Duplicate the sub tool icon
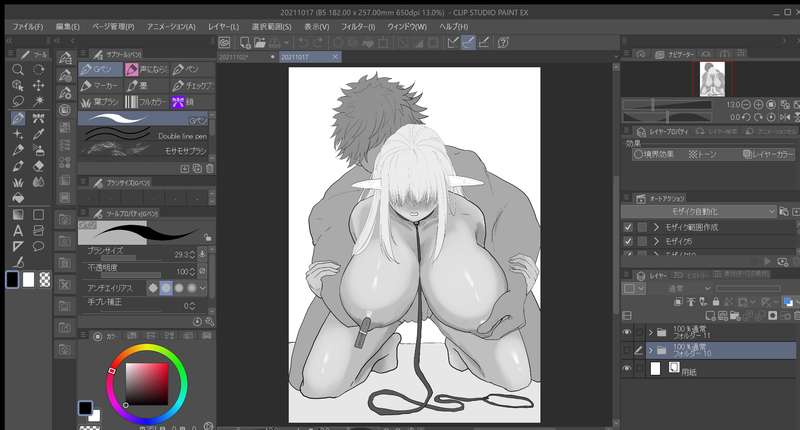Image resolution: width=800 pixels, height=430 pixels. coord(197,168)
